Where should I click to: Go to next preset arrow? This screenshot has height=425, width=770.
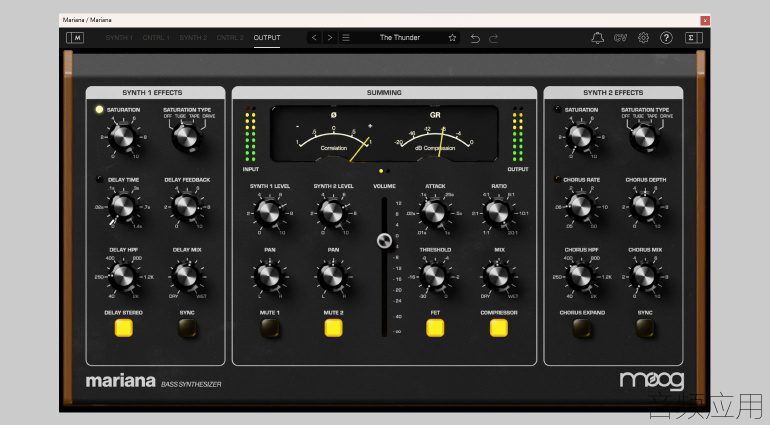[330, 38]
